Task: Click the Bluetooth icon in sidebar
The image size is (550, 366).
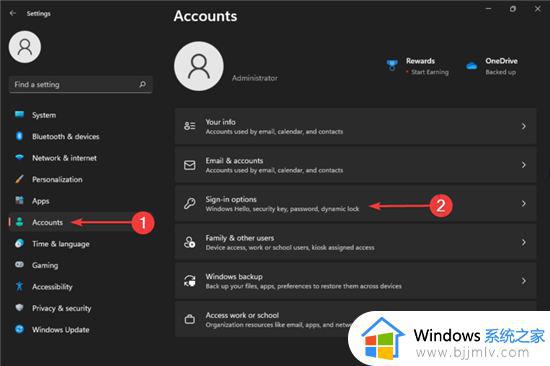Action: pos(19,136)
